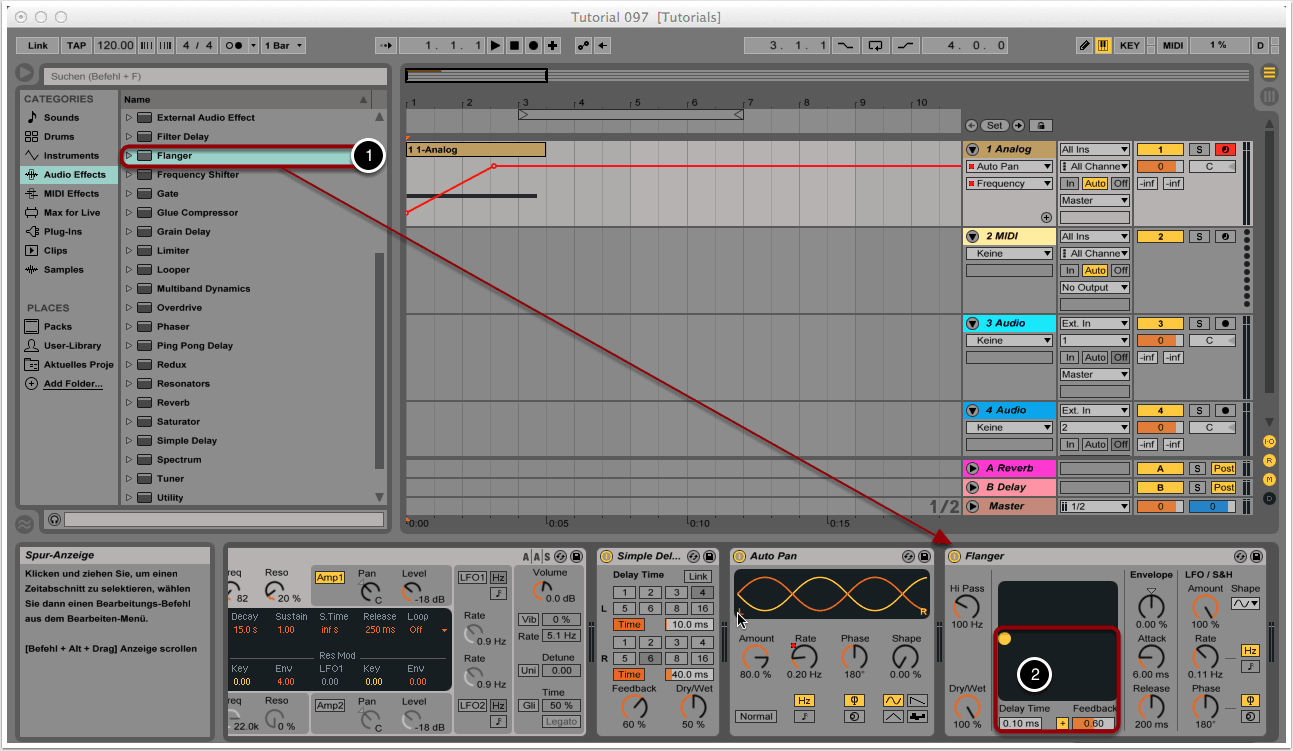1293x751 pixels.
Task: Select the MIDI Effects category
Action: click(70, 194)
